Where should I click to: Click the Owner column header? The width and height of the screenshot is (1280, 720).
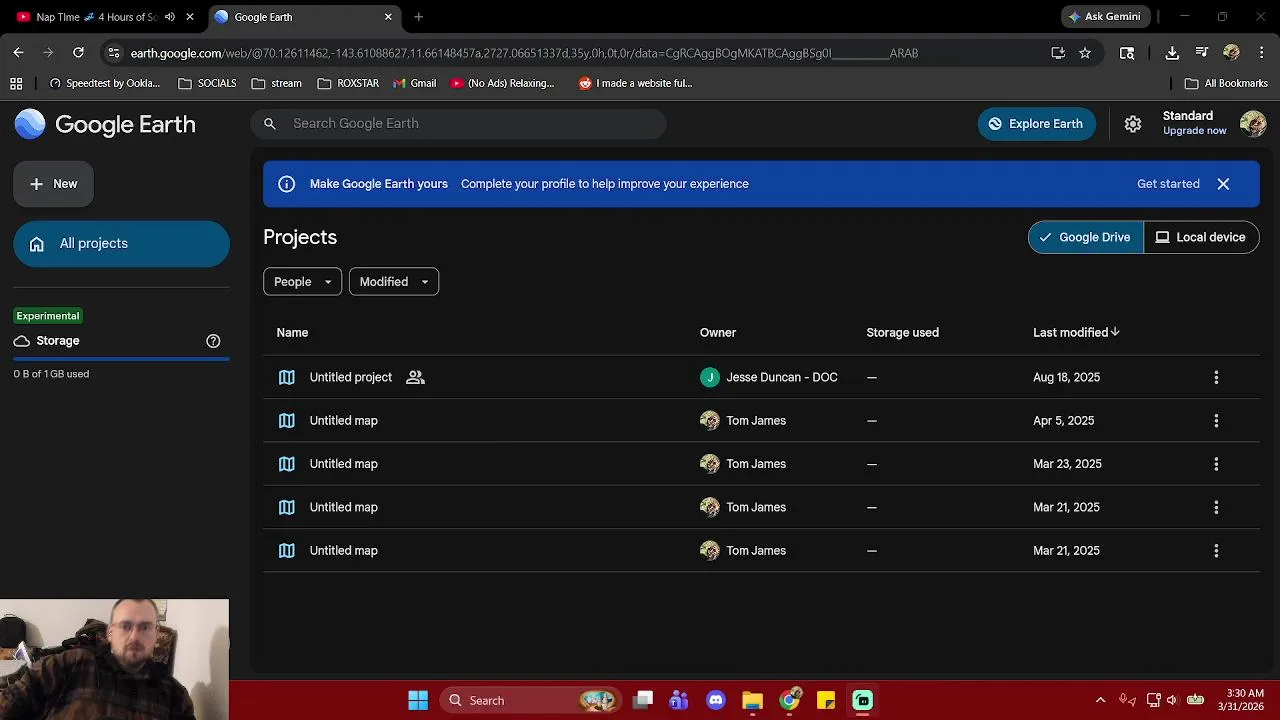[718, 332]
